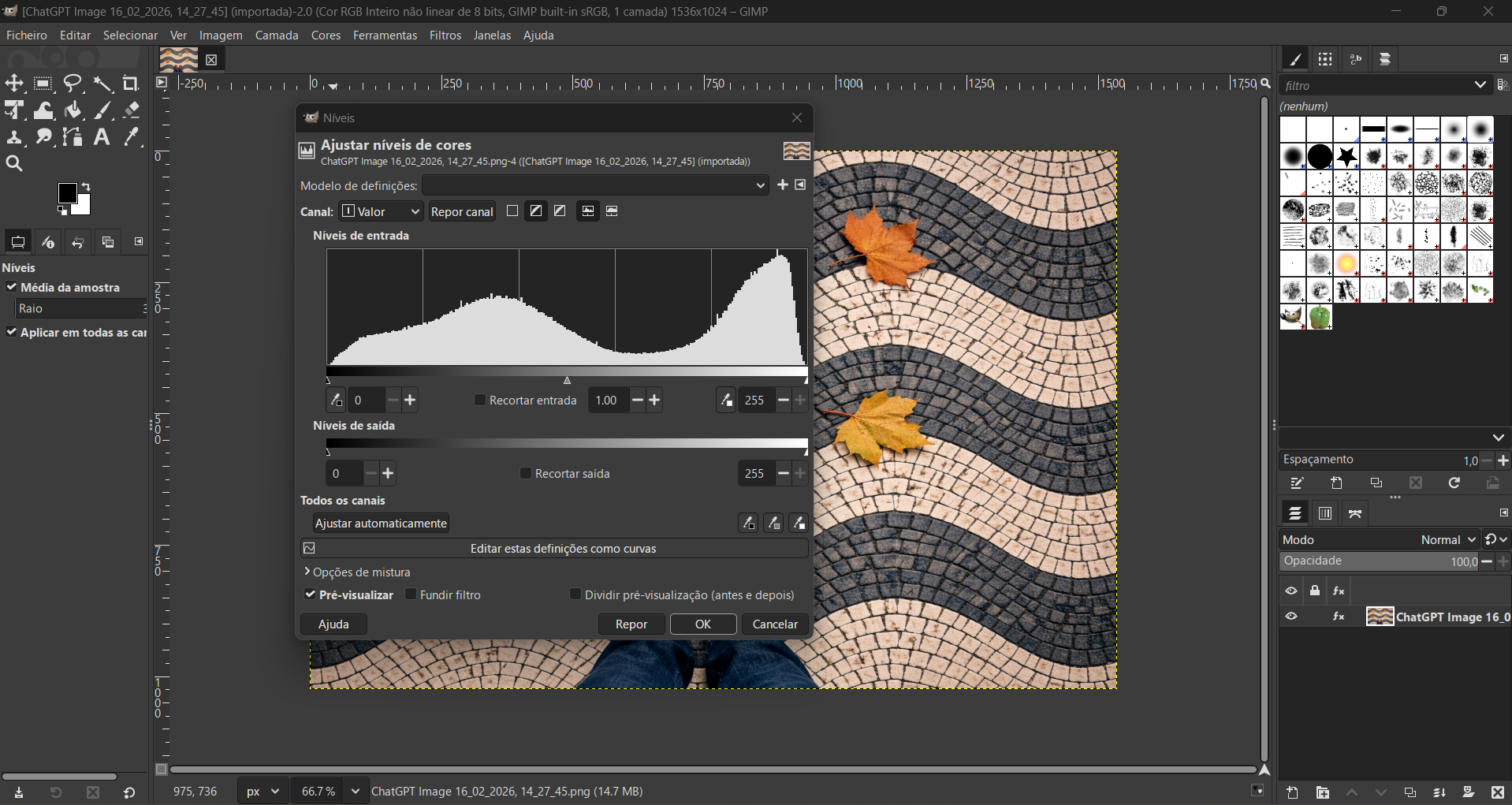The image size is (1512, 805).
Task: Select the Zoom magnifier tool
Action: [x=14, y=163]
